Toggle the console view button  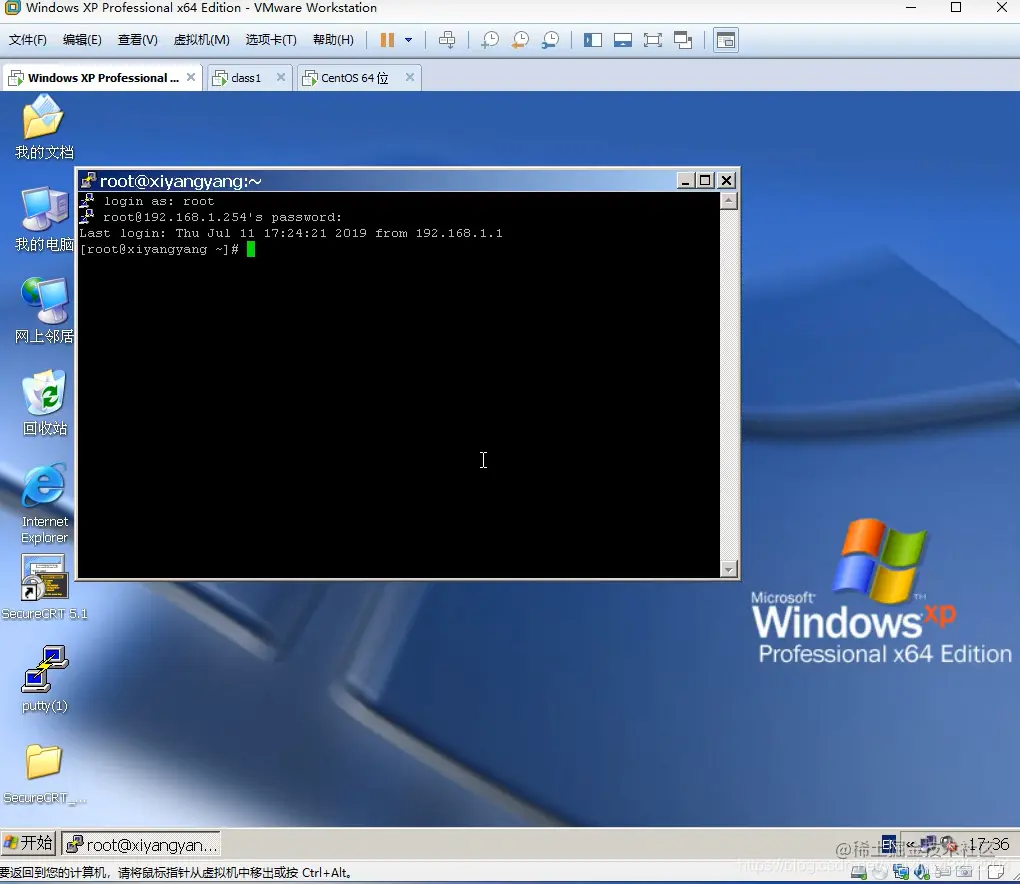coord(725,40)
